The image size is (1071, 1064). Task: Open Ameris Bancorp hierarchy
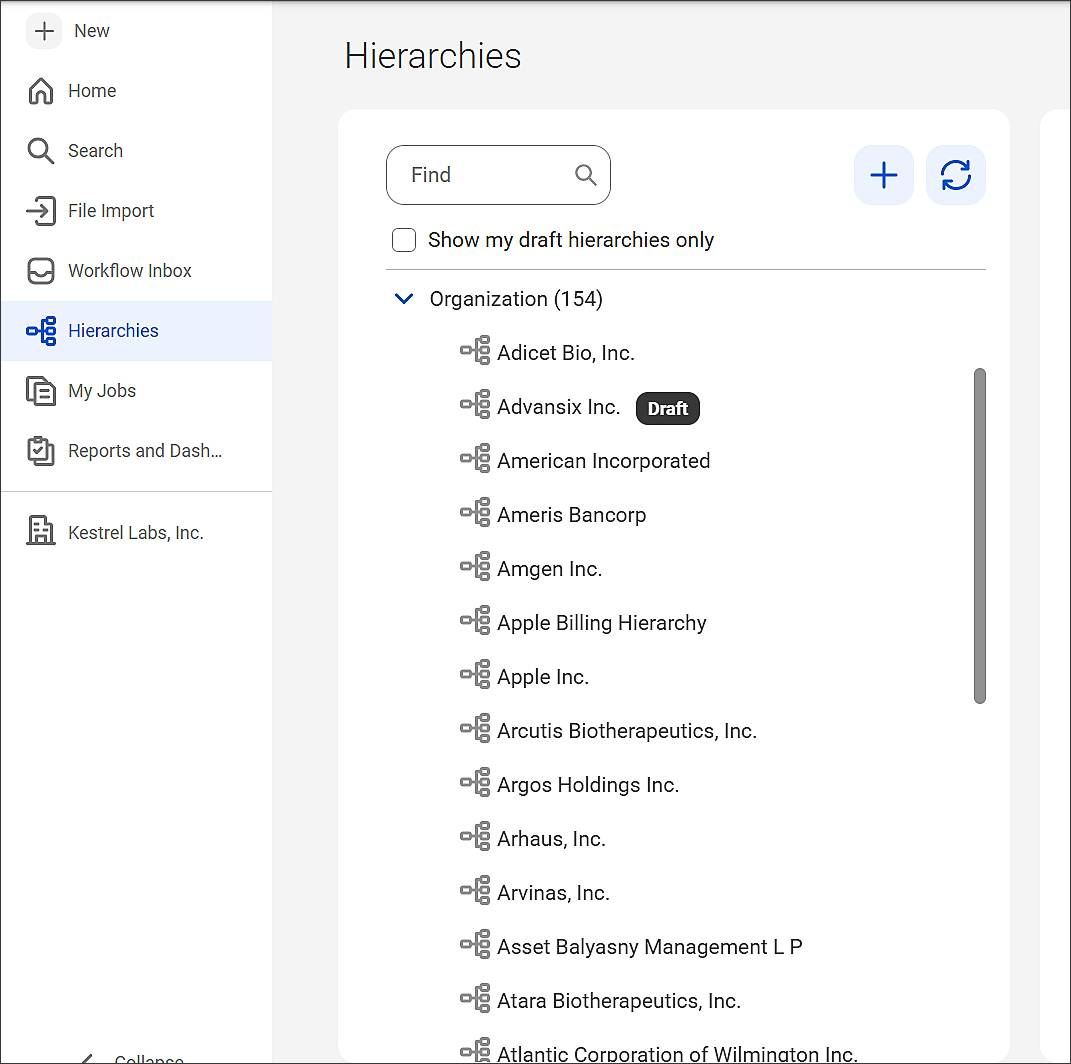(x=571, y=515)
